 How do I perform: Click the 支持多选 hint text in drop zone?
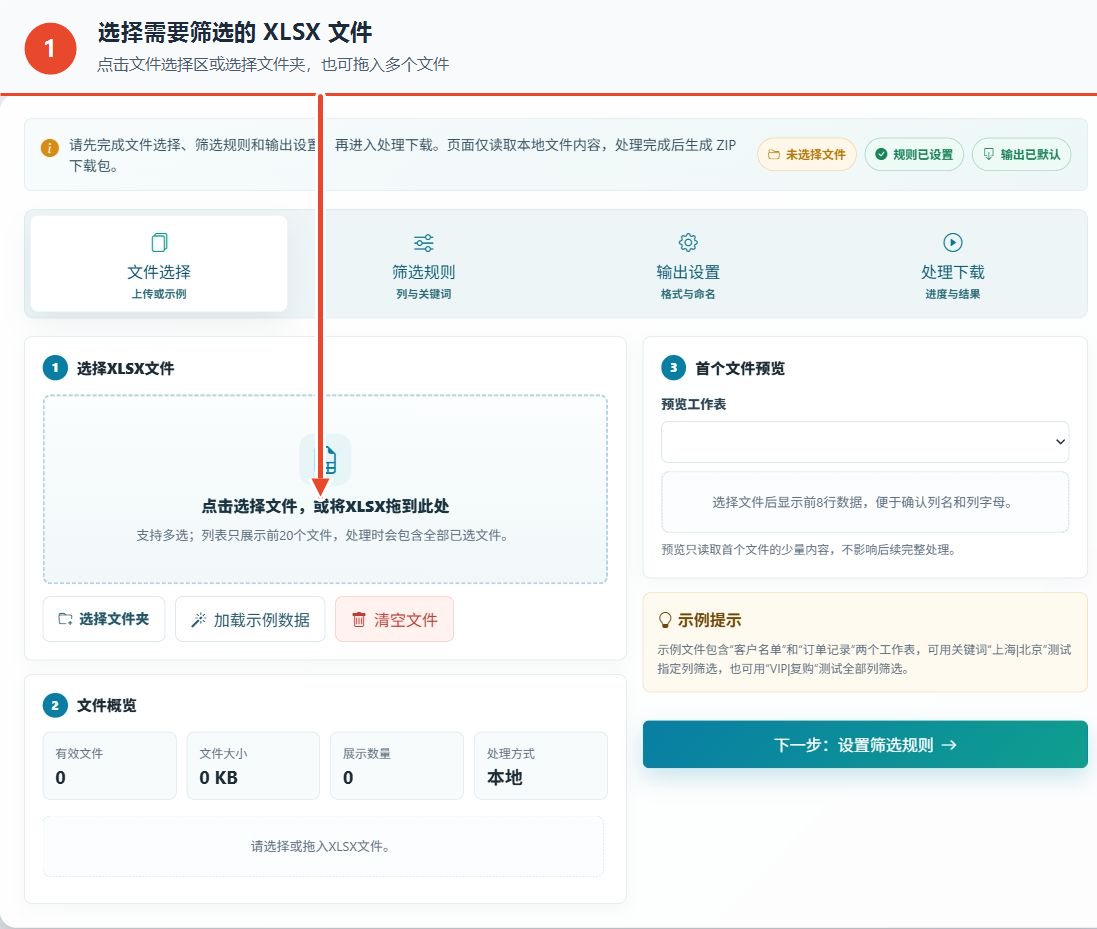point(325,535)
